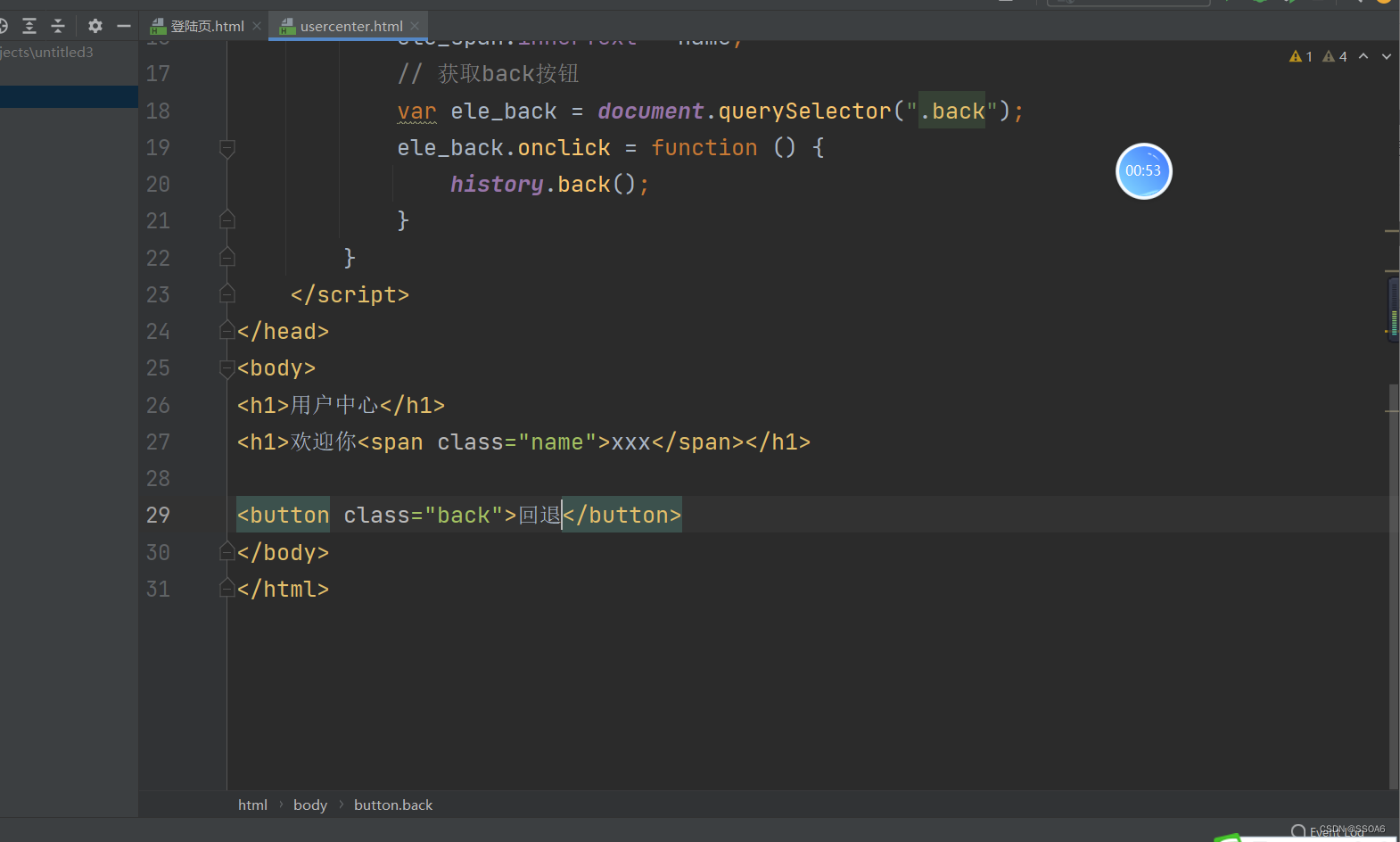Click the class="back" attribute on line 29
The height and width of the screenshot is (842, 1400).
click(424, 515)
